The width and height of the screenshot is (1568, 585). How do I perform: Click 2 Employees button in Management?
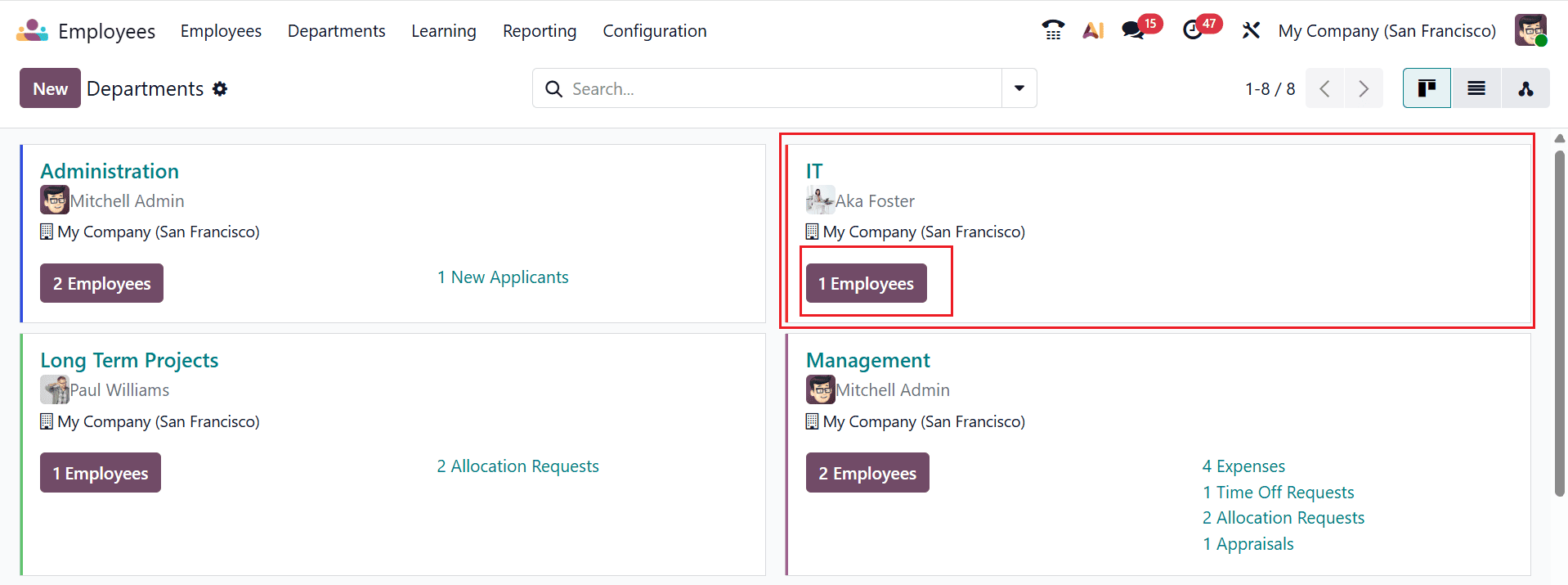coord(867,473)
